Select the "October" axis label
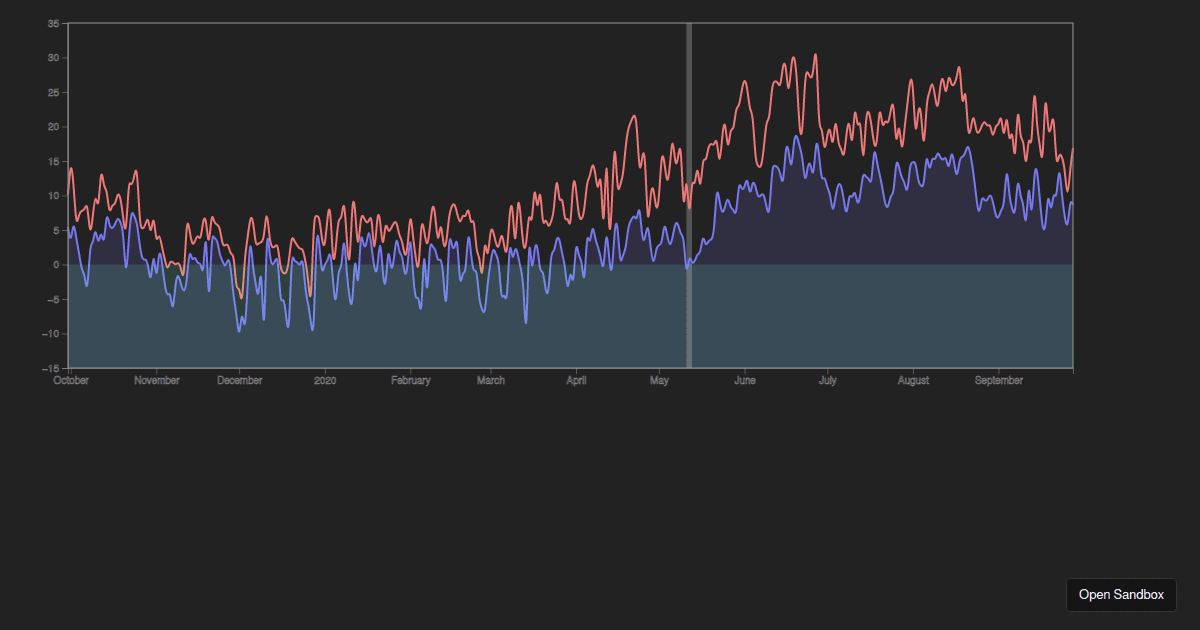 click(69, 380)
